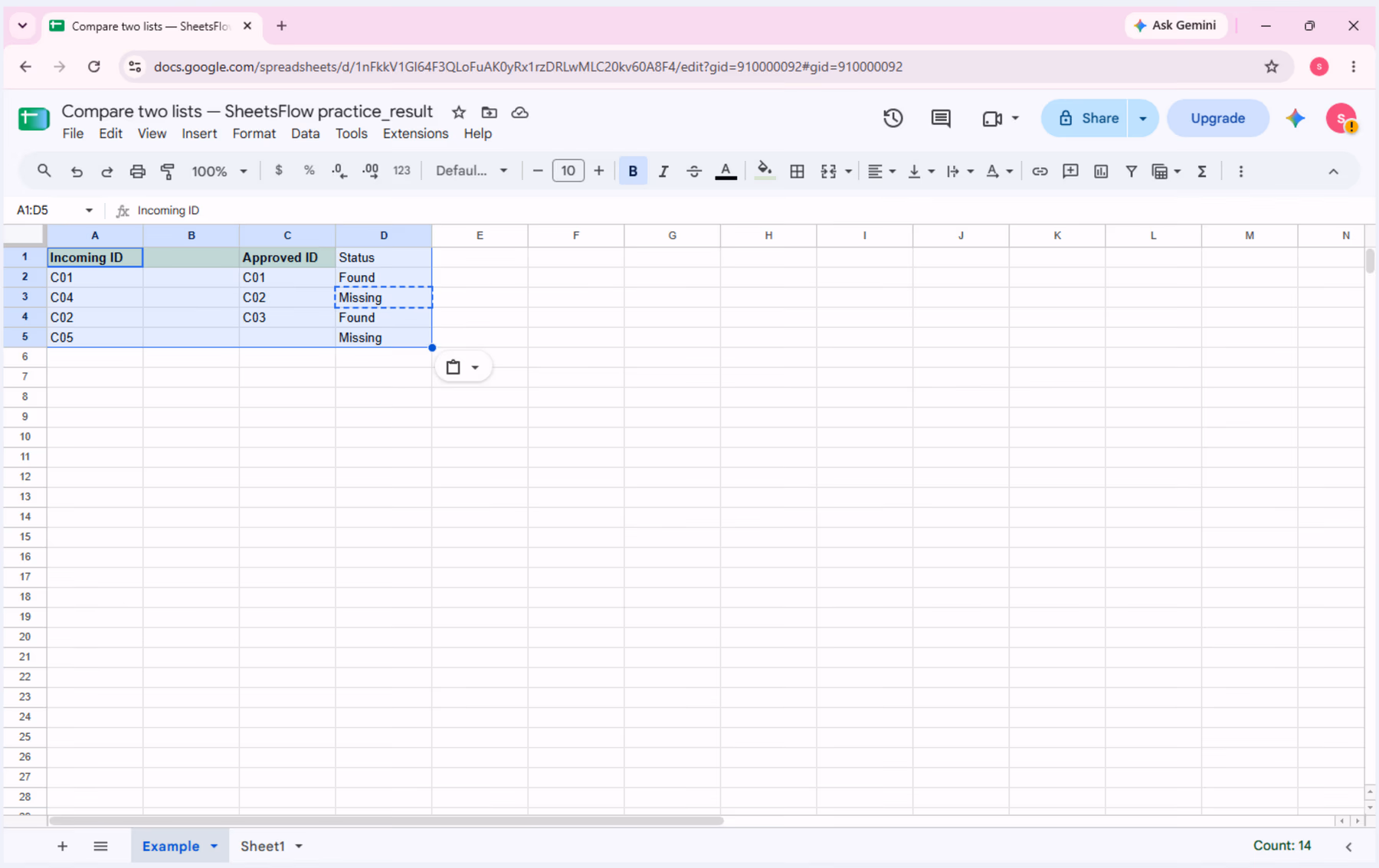Switch to the Sheet1 tab
1379x868 pixels.
(263, 847)
